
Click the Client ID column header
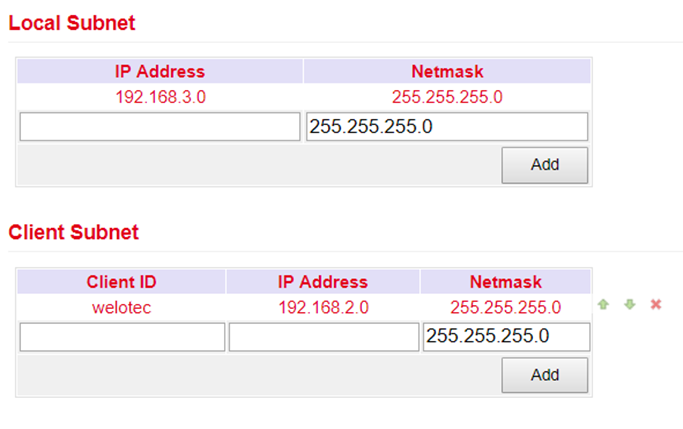121,282
